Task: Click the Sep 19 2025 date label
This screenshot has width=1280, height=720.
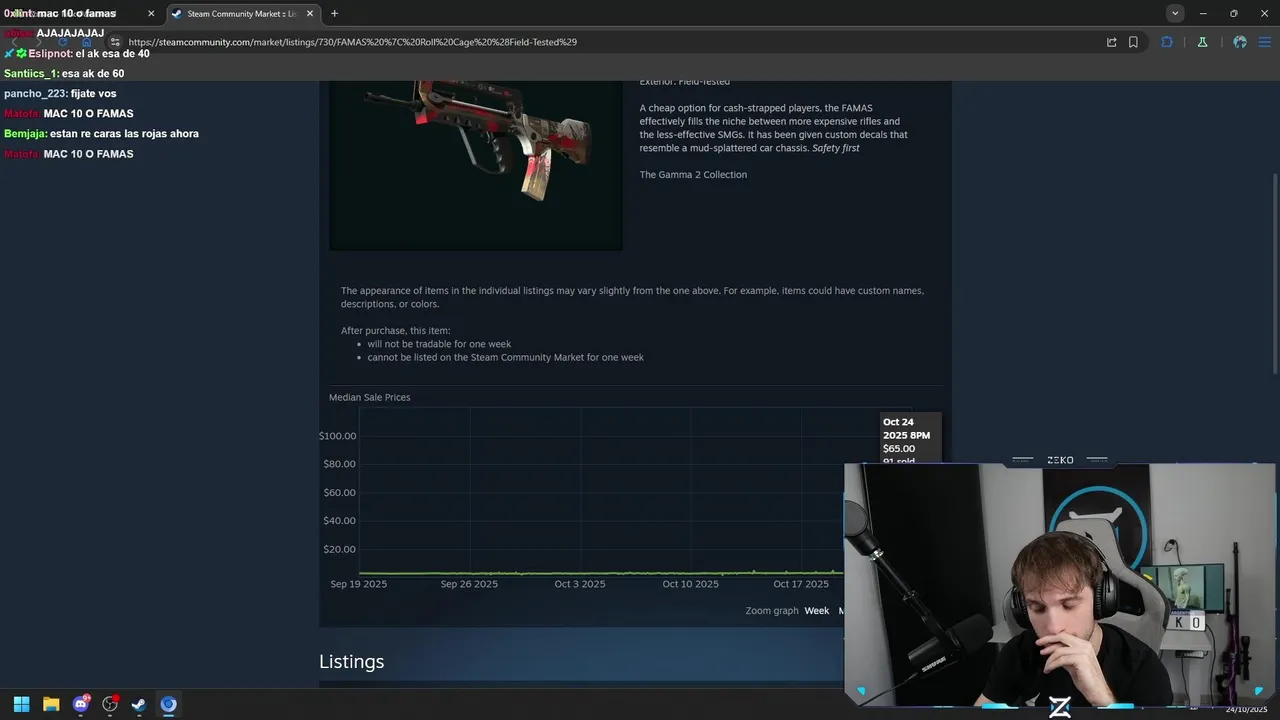Action: click(359, 584)
